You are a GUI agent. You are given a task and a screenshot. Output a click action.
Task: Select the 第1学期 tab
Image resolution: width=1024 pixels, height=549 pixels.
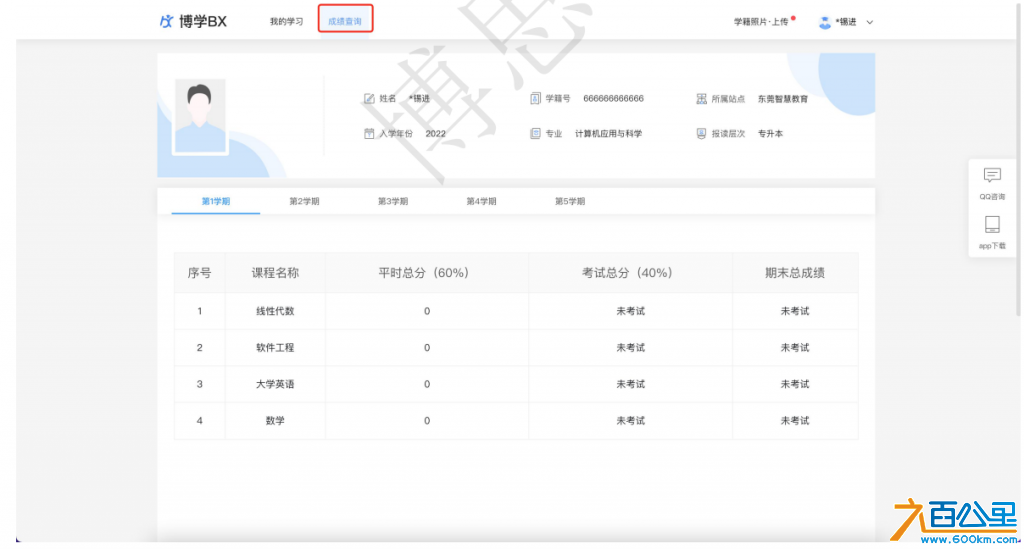(216, 201)
